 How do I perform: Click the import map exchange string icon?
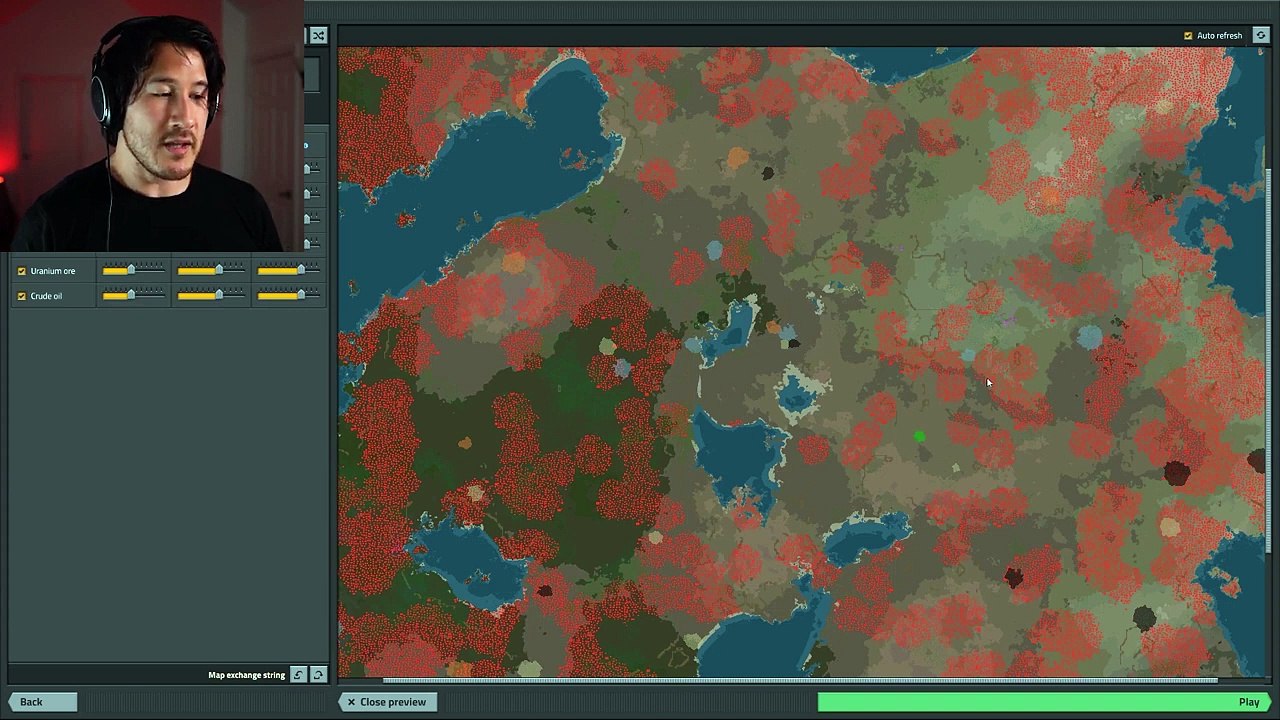pos(298,675)
